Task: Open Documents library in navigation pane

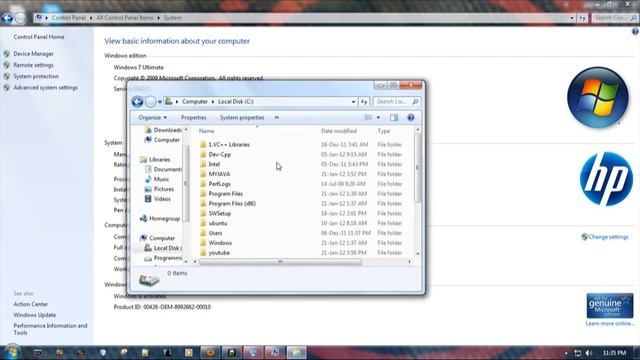Action: pyautogui.click(x=164, y=169)
